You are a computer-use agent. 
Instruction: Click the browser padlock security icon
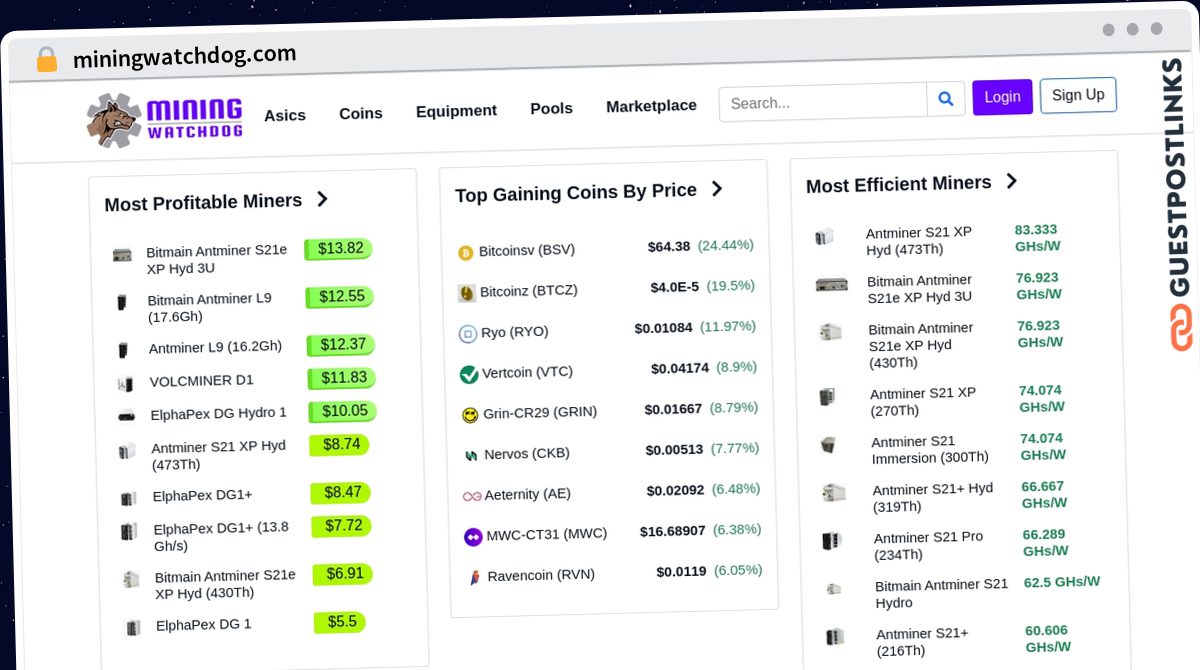(46, 60)
